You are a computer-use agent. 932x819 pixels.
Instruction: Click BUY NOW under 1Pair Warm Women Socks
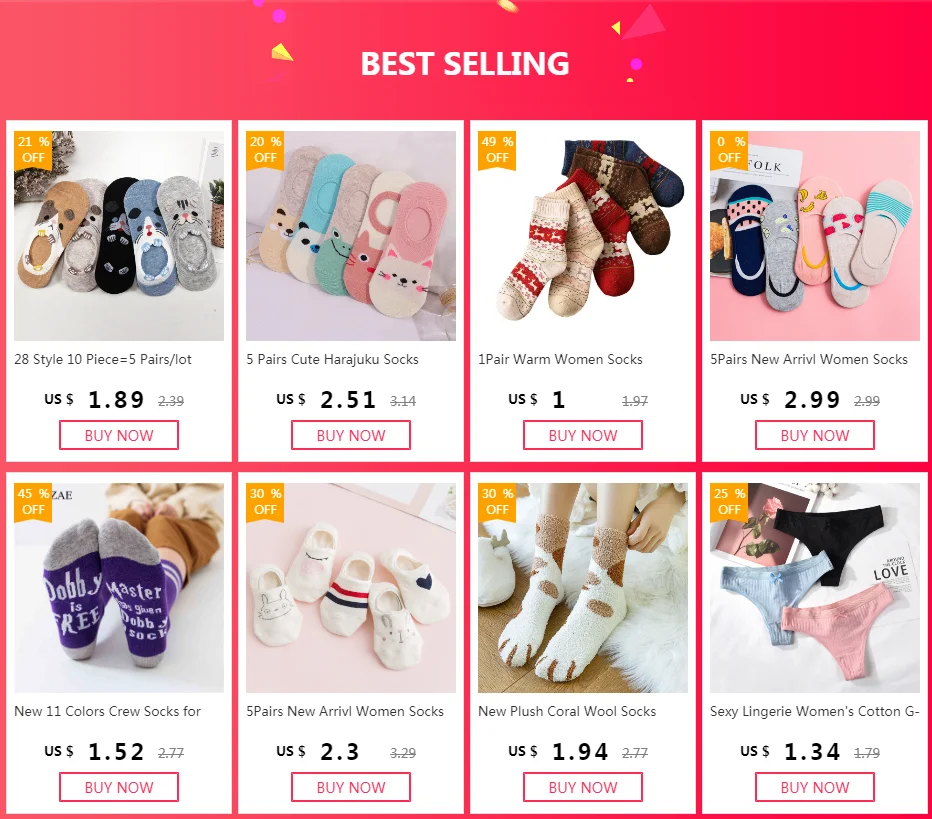[x=583, y=435]
